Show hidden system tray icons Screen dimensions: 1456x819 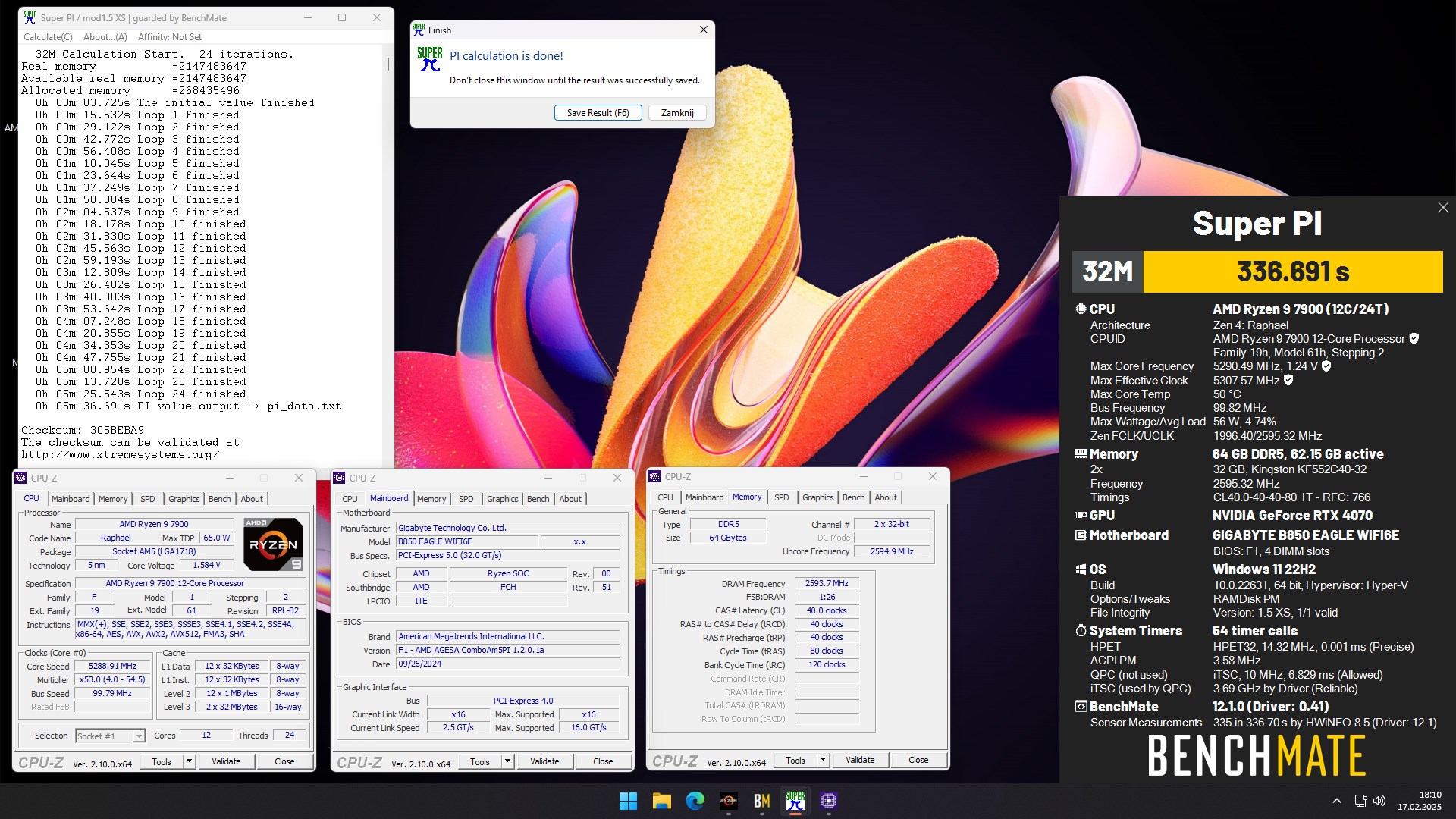pyautogui.click(x=1336, y=801)
